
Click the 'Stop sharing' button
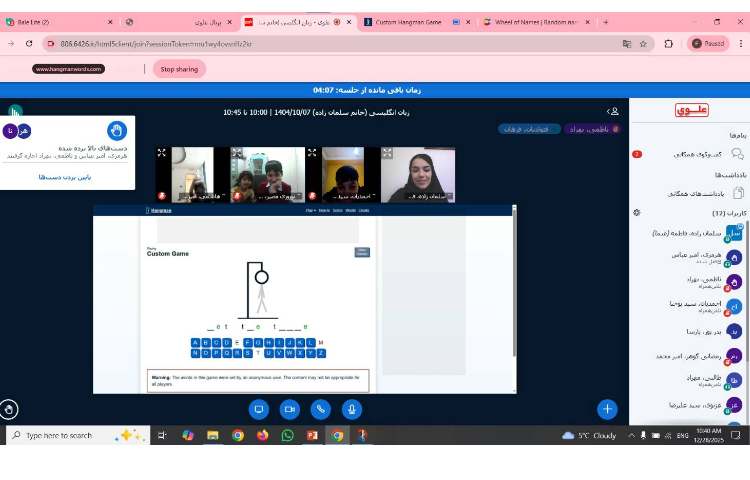179,69
